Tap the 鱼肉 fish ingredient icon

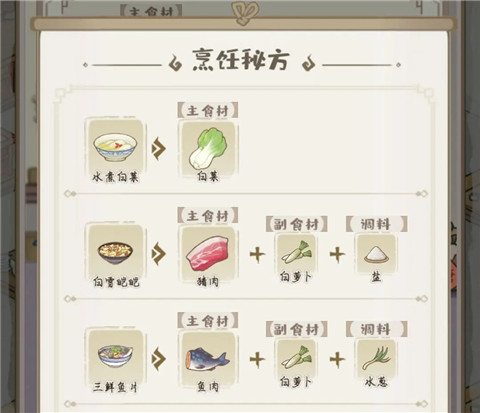pos(208,359)
